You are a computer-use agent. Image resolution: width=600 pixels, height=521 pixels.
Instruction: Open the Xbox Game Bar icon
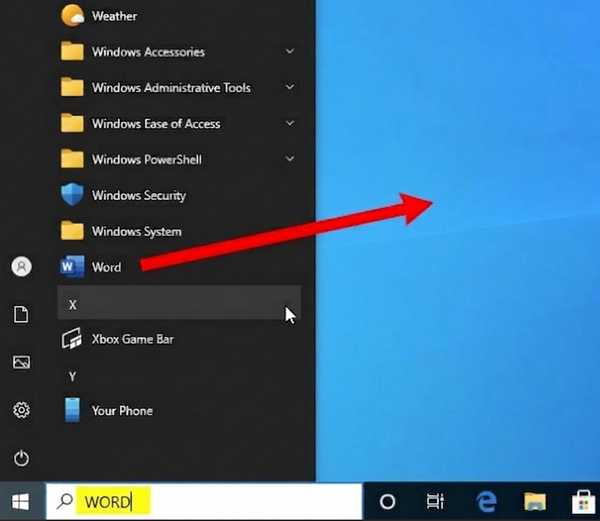point(72,339)
